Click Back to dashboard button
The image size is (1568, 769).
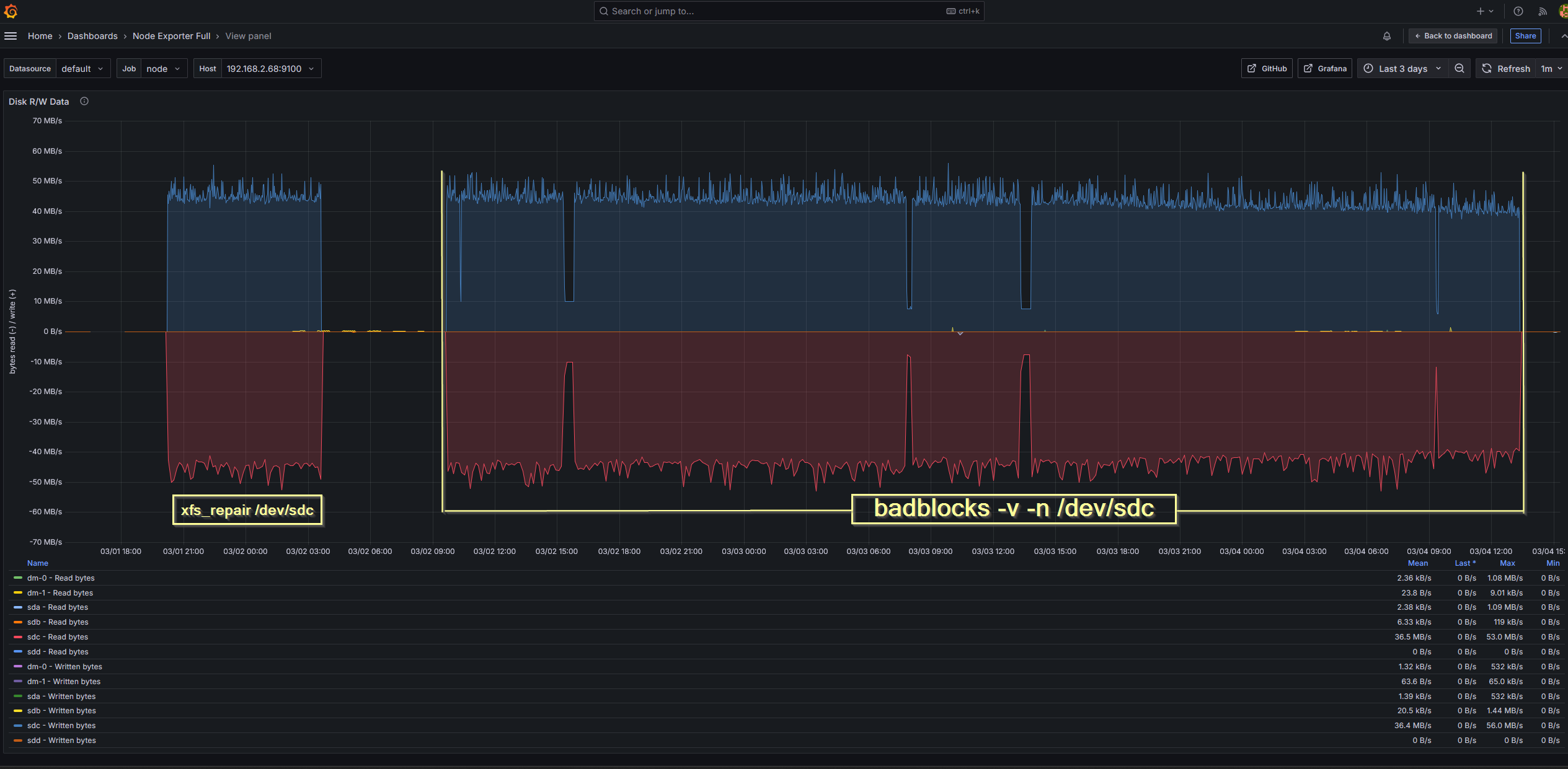pos(1453,36)
